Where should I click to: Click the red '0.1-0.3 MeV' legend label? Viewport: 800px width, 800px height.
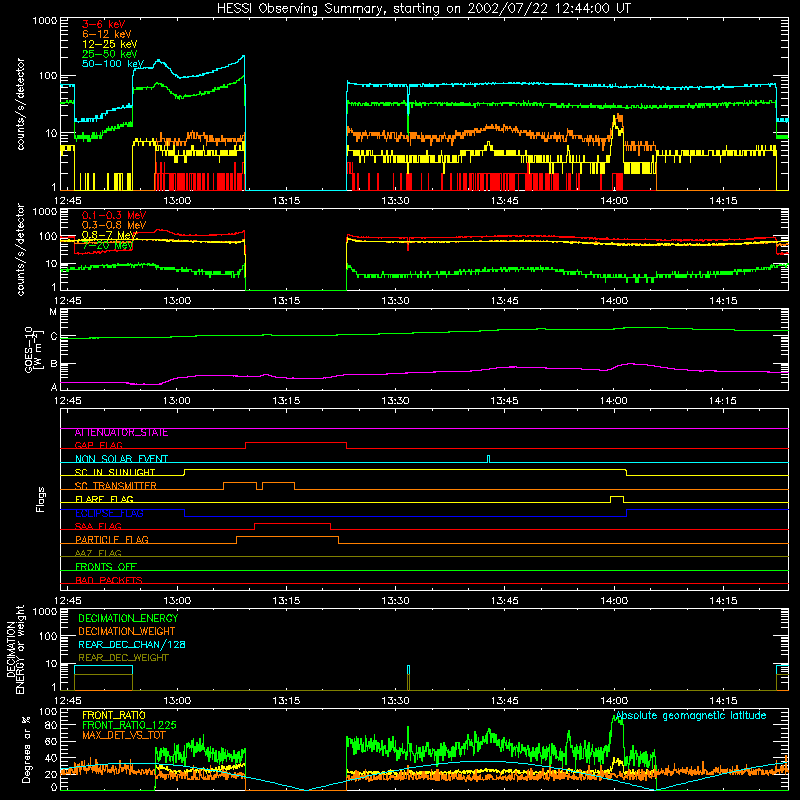click(x=114, y=215)
